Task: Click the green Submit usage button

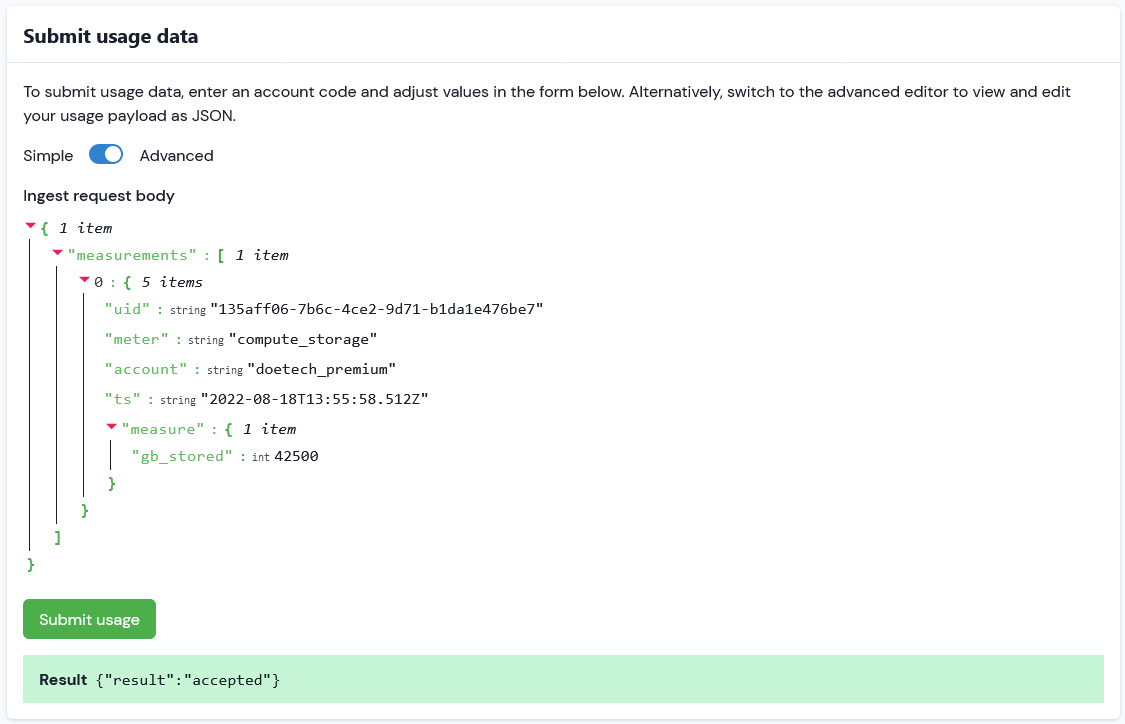Action: [89, 619]
